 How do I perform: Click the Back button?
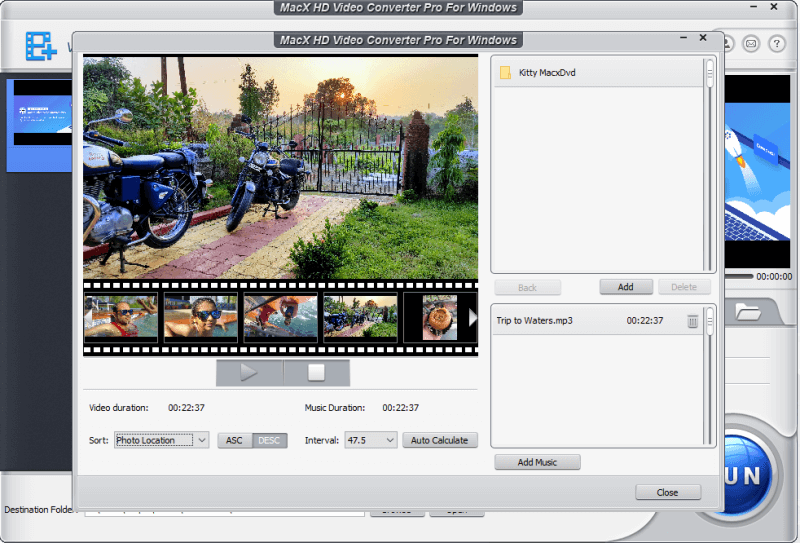[x=528, y=287]
